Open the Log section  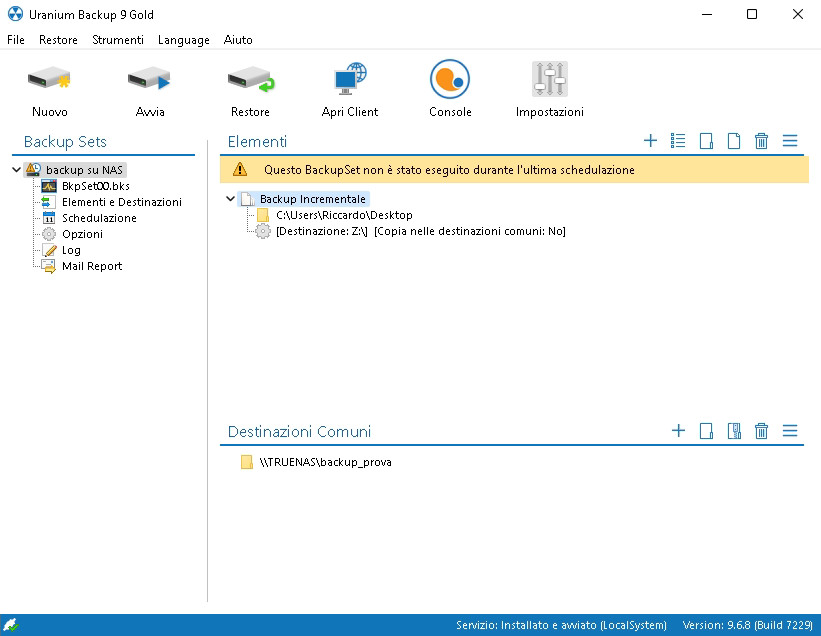click(71, 250)
